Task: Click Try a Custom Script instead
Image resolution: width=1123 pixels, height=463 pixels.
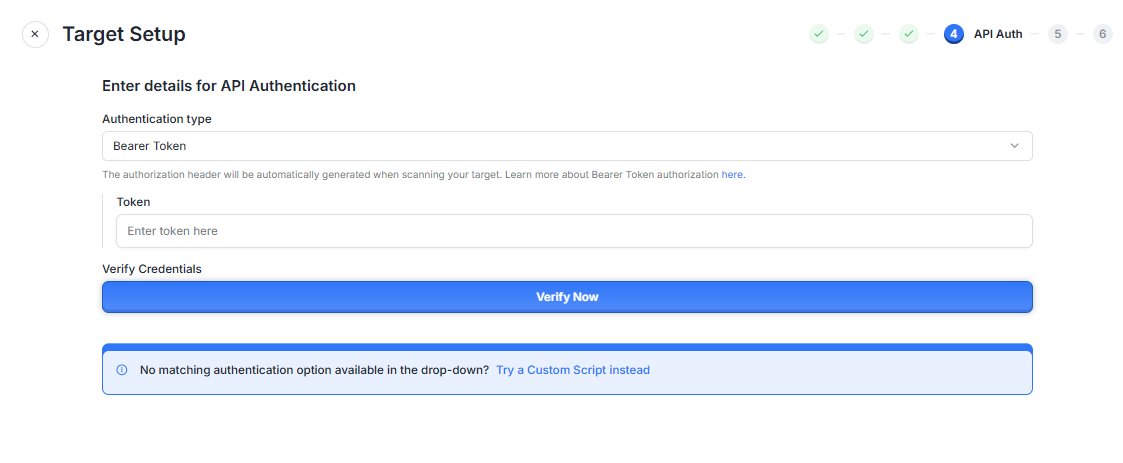Action: pos(573,371)
